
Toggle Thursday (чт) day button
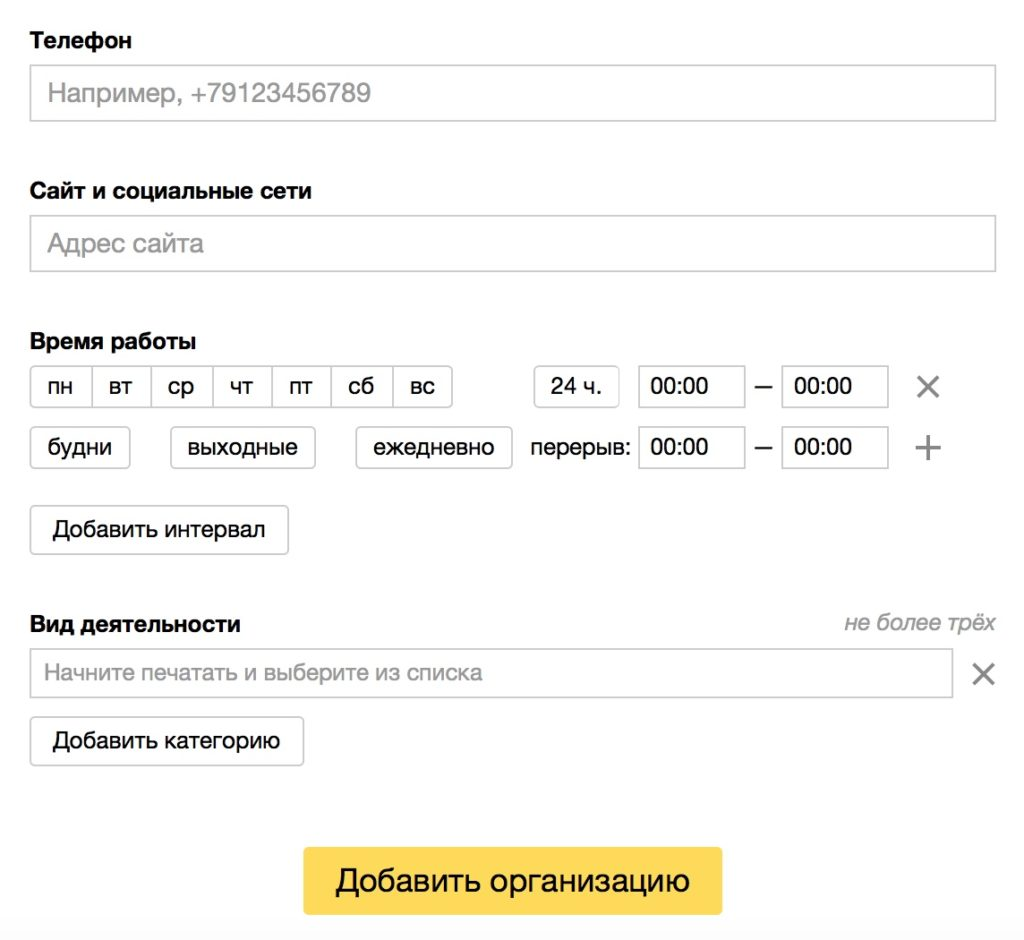tap(242, 387)
